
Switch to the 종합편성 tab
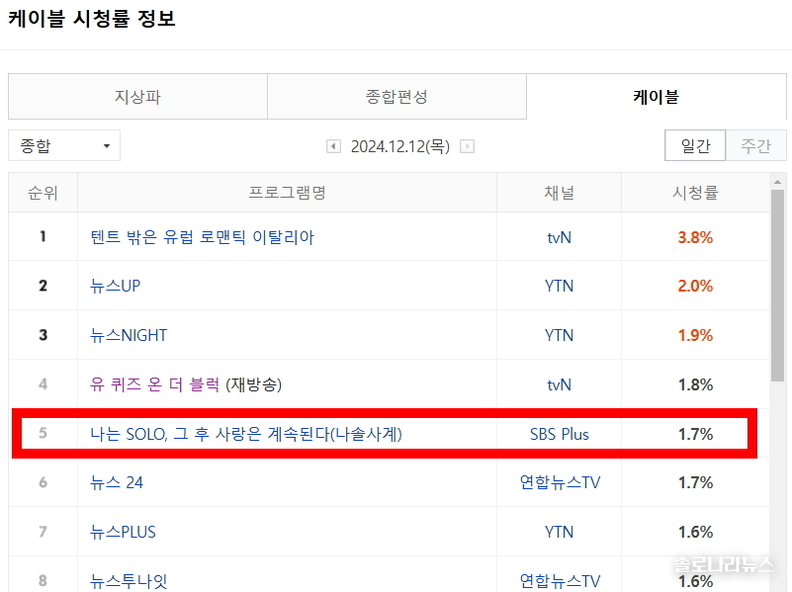pyautogui.click(x=397, y=96)
